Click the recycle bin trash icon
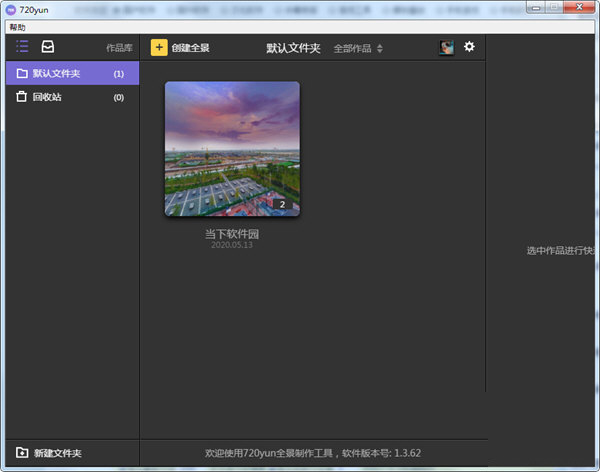 coord(21,96)
